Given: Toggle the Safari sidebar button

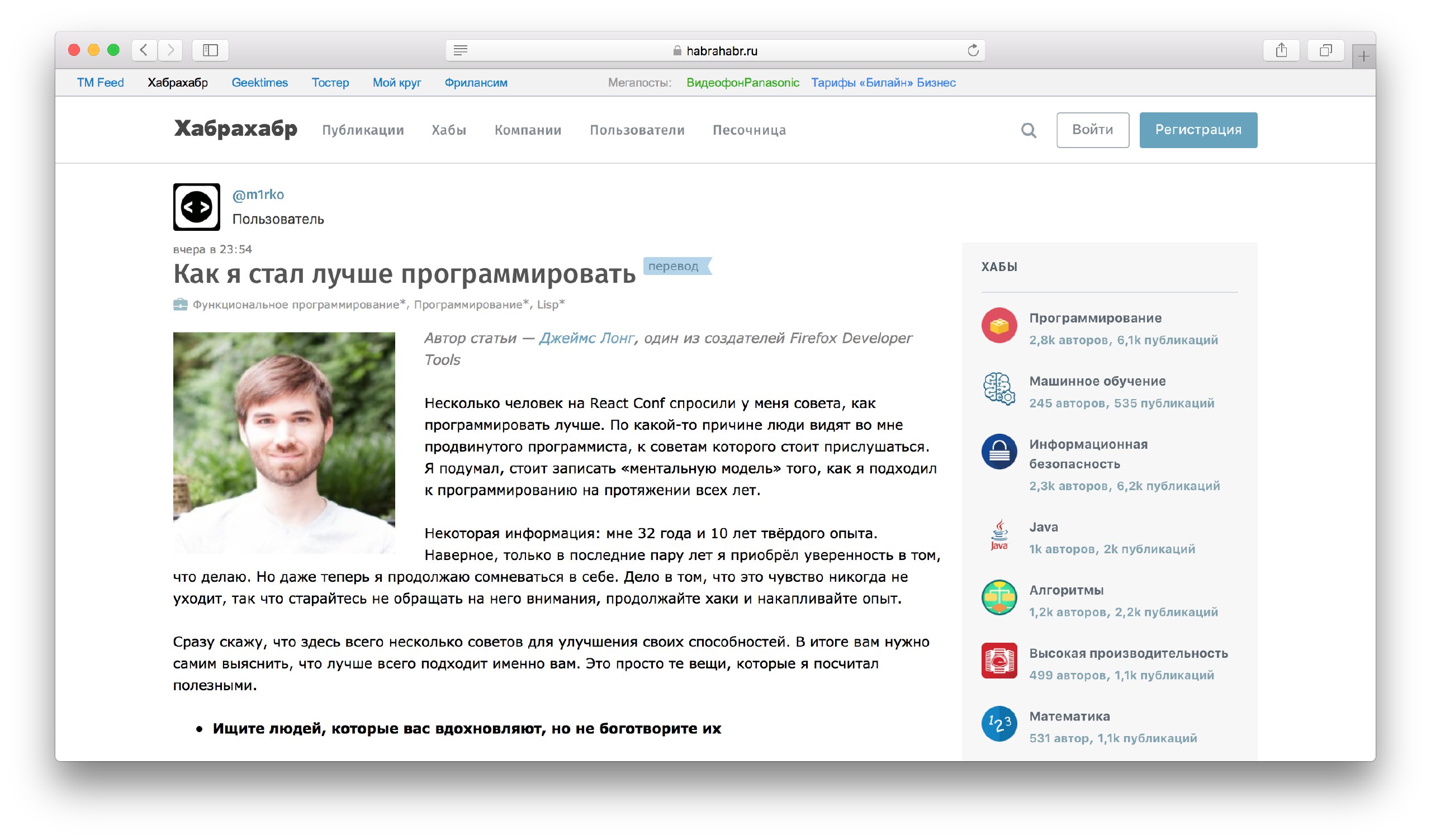Looking at the screenshot, I should (x=210, y=50).
